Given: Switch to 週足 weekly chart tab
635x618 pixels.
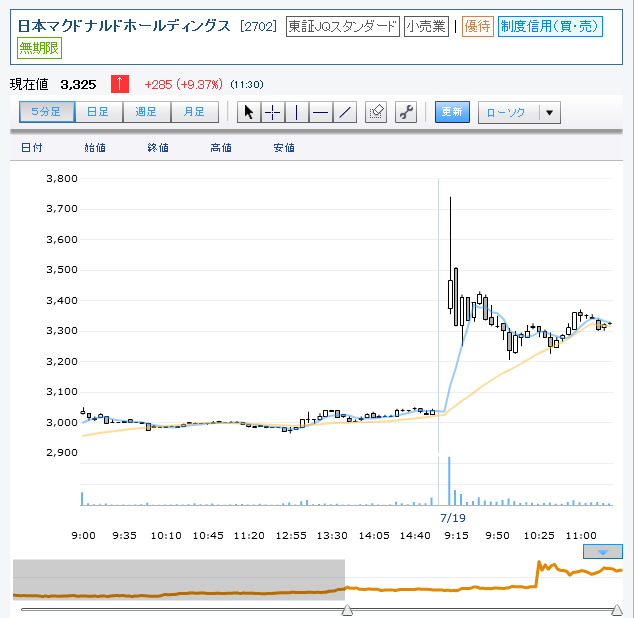Looking at the screenshot, I should [146, 112].
